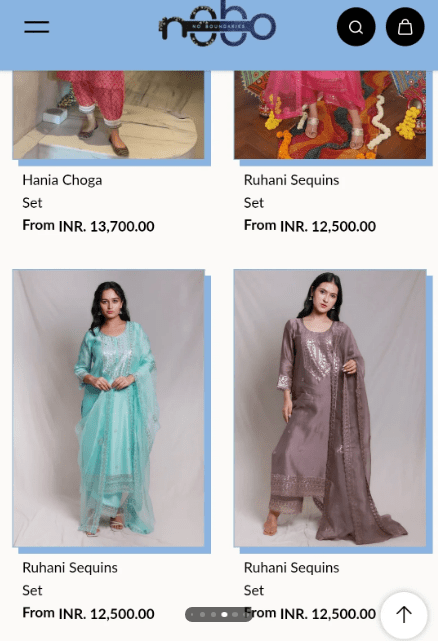Select the price under the turquoise Ruhani set

[88, 613]
